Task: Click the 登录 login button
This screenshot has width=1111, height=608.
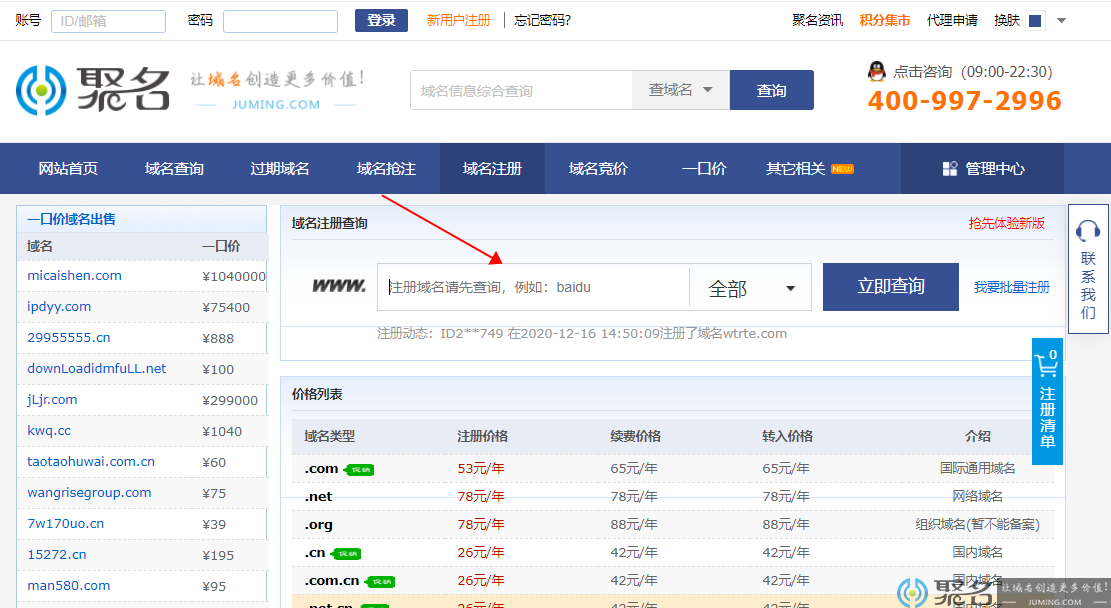Action: (x=381, y=21)
